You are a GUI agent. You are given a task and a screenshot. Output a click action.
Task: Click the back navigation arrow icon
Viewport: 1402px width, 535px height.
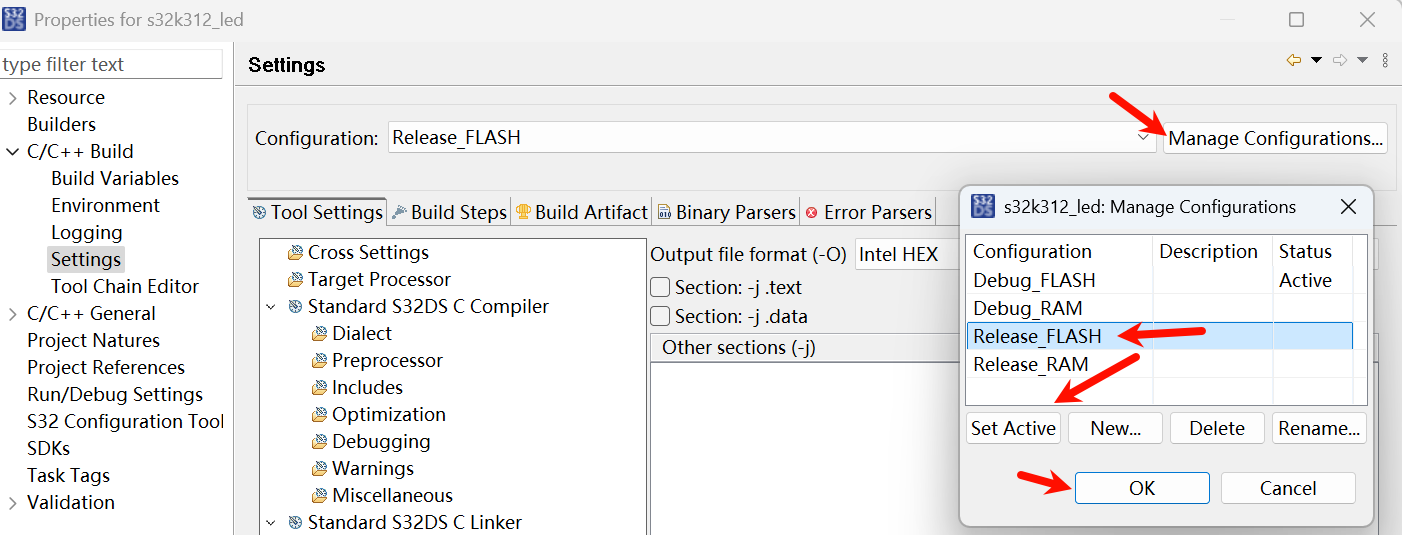point(1294,61)
